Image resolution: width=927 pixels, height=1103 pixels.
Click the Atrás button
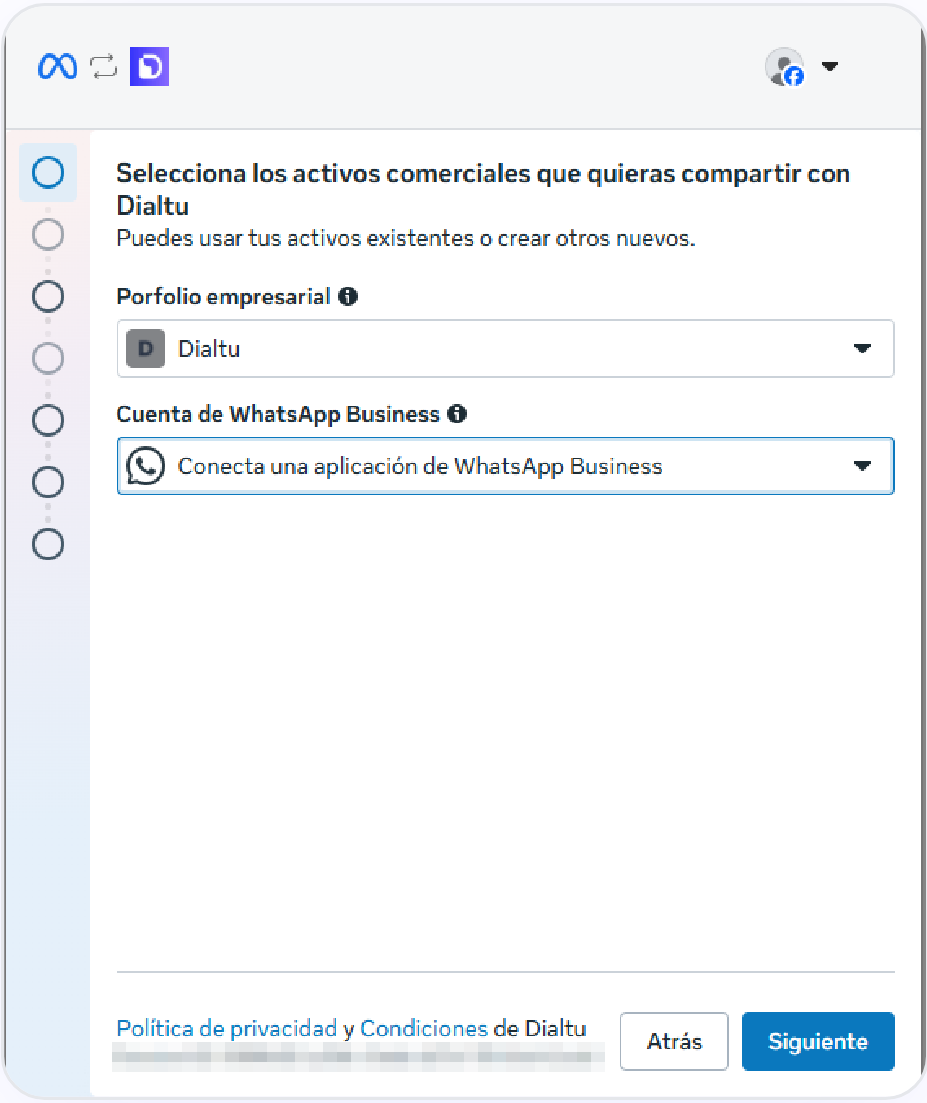674,1041
